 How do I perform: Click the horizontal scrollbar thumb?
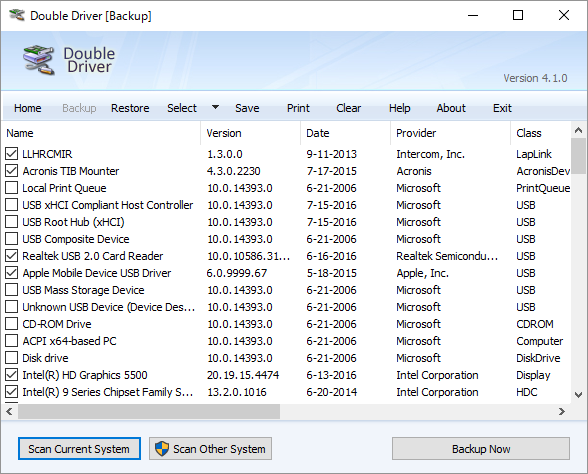coord(149,411)
